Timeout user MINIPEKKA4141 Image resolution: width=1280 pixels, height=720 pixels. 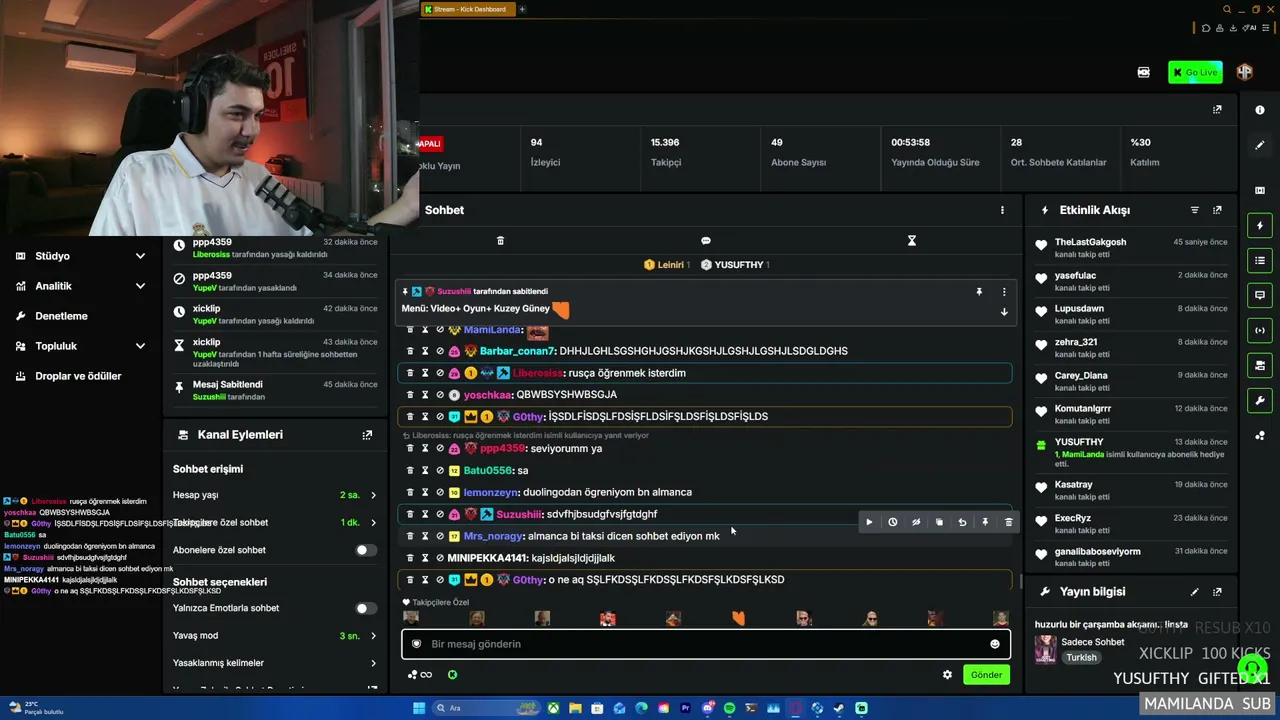(425, 558)
